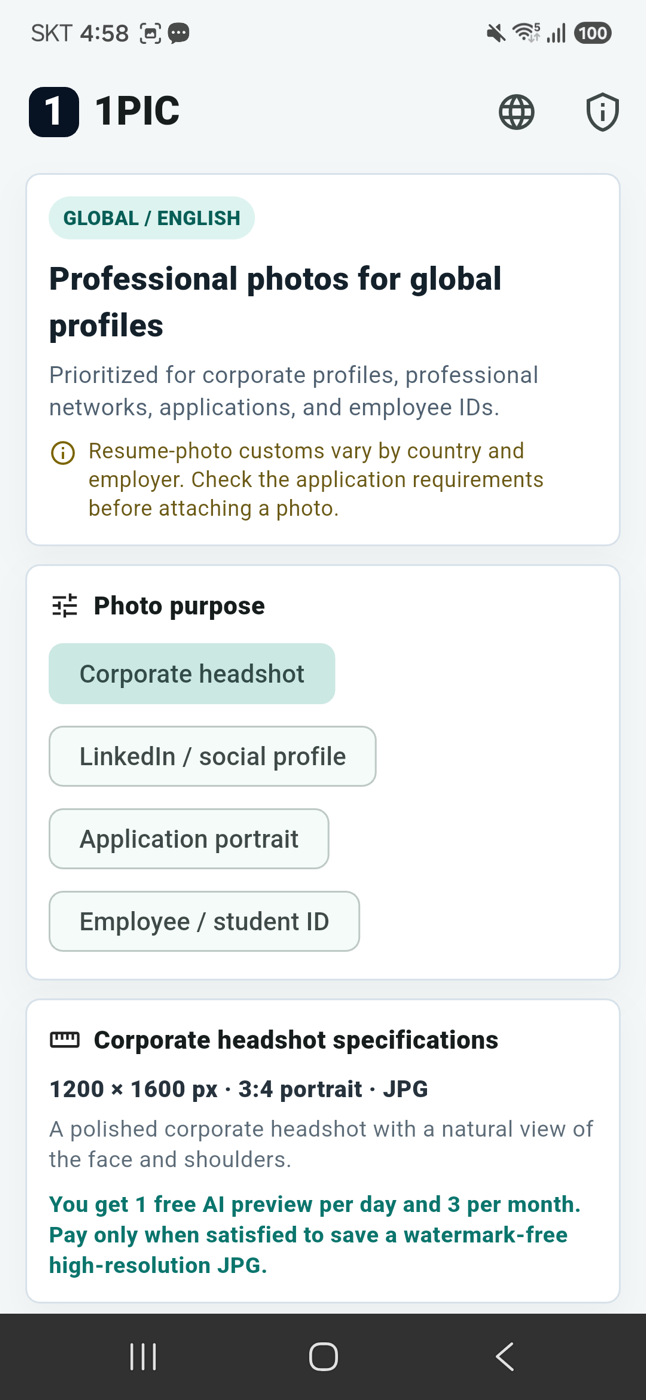Open the globe language selector
Image resolution: width=646 pixels, height=1400 pixels.
point(516,112)
